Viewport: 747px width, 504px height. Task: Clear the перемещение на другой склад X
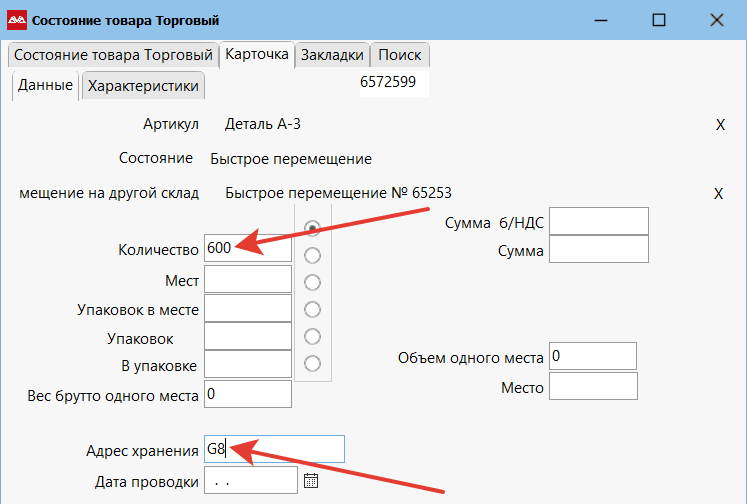click(718, 194)
